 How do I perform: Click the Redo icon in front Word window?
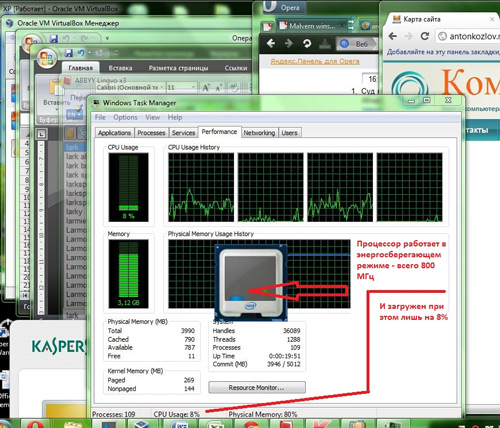click(100, 53)
